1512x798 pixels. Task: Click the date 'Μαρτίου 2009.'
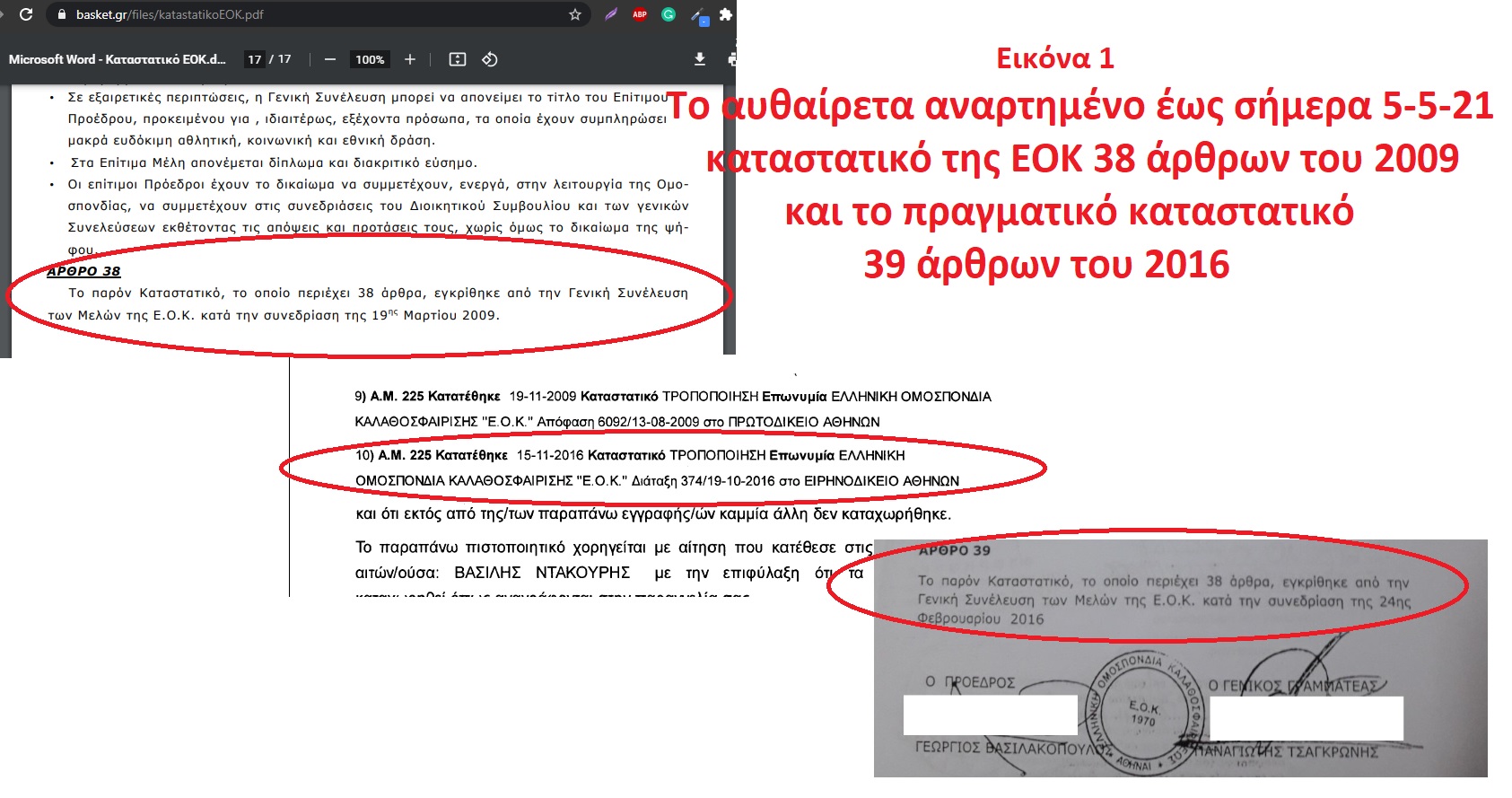pos(451,315)
